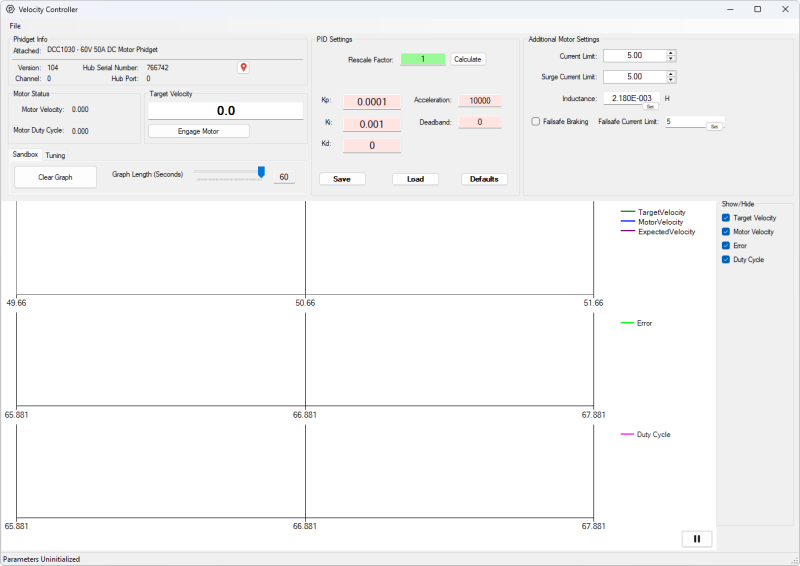This screenshot has width=800, height=566.
Task: Click the Duty Cycle legend entry
Action: tap(645, 434)
